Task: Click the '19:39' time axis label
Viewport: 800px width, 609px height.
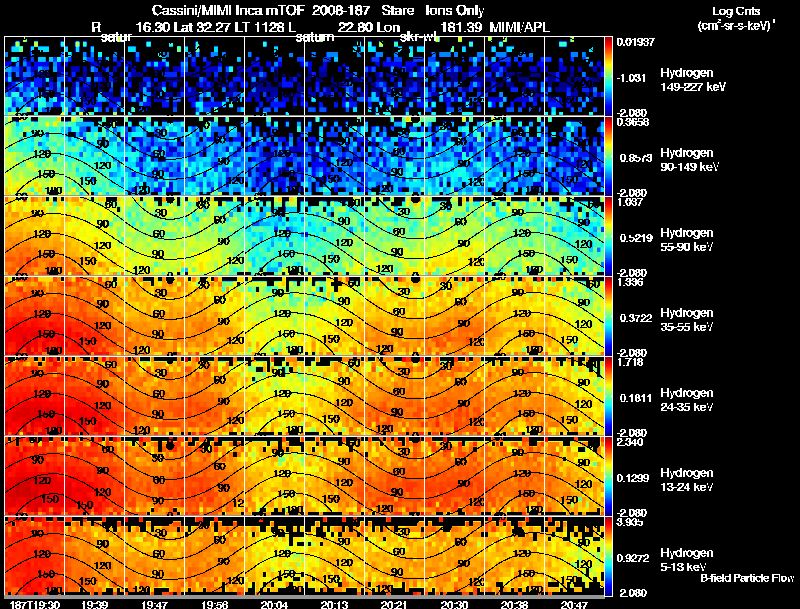Action: coord(94,604)
